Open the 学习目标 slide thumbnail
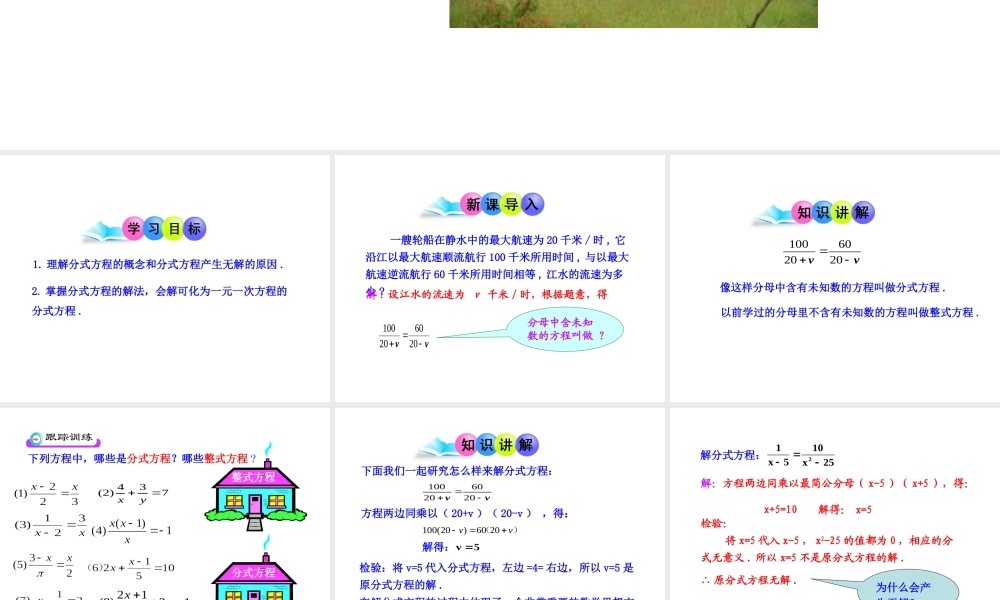 [165, 280]
